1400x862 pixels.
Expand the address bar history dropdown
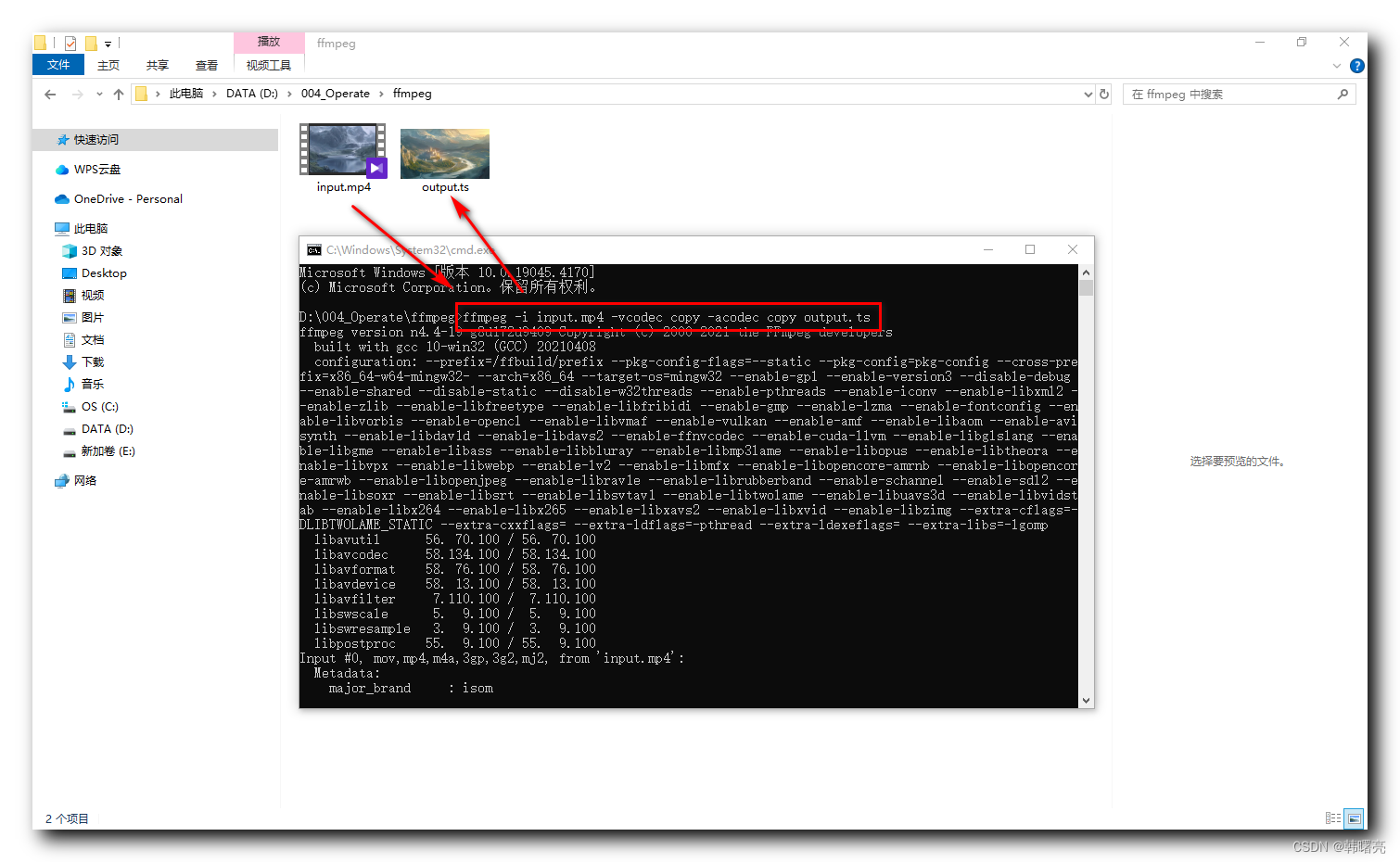click(1088, 95)
